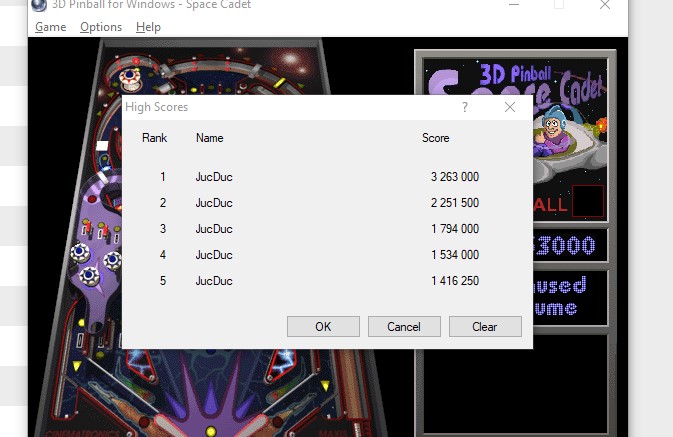Click the question mark help icon
Viewport: 673px width, 437px height.
tap(465, 107)
